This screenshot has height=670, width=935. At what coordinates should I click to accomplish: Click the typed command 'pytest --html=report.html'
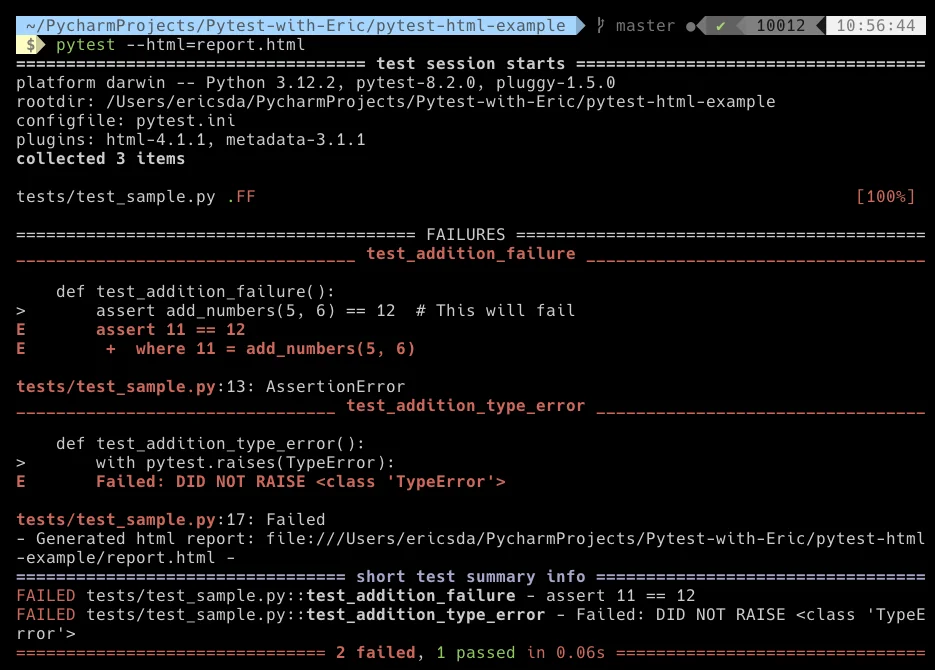click(180, 45)
